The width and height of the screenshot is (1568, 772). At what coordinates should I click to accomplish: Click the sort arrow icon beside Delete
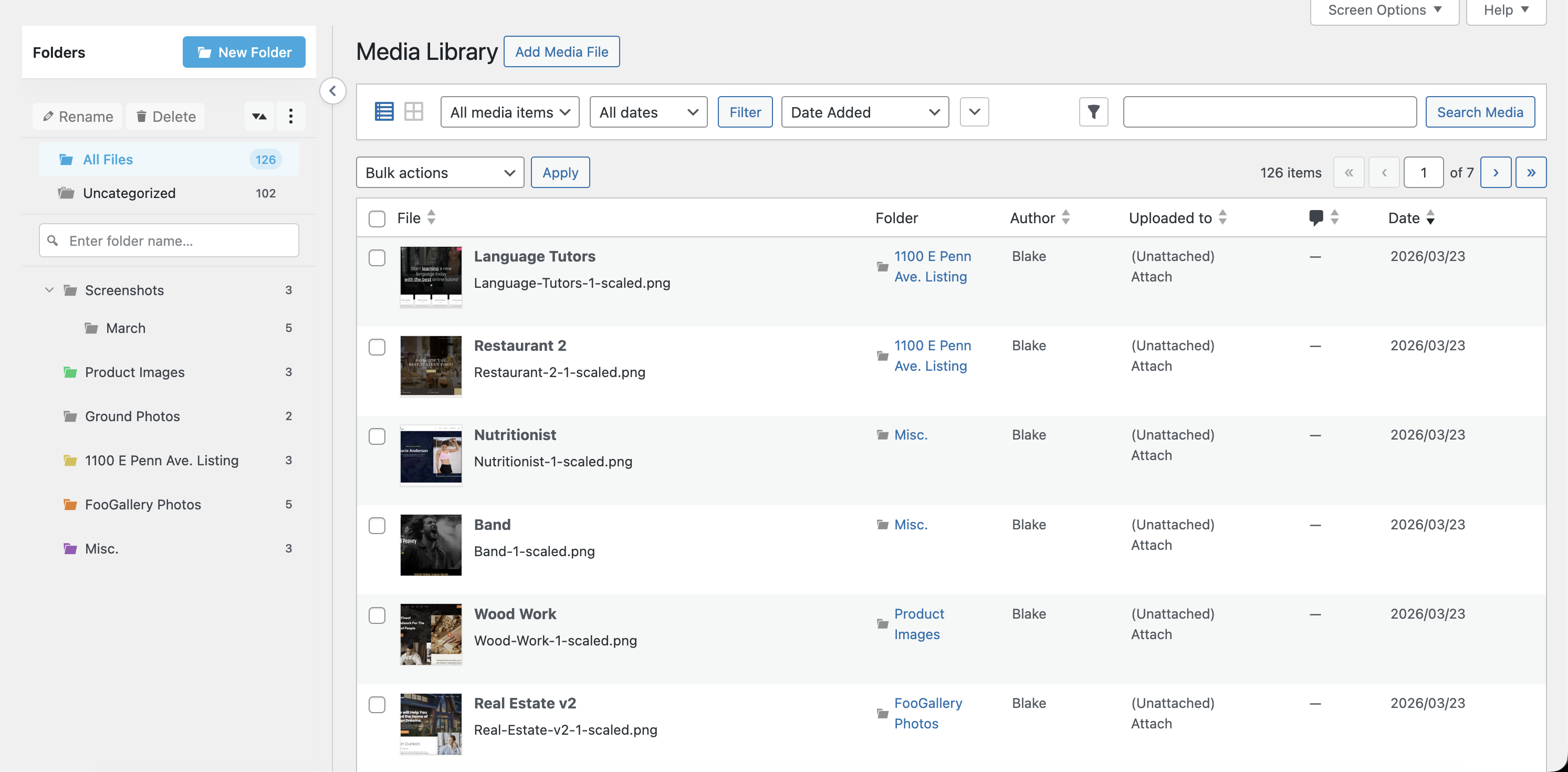(259, 116)
